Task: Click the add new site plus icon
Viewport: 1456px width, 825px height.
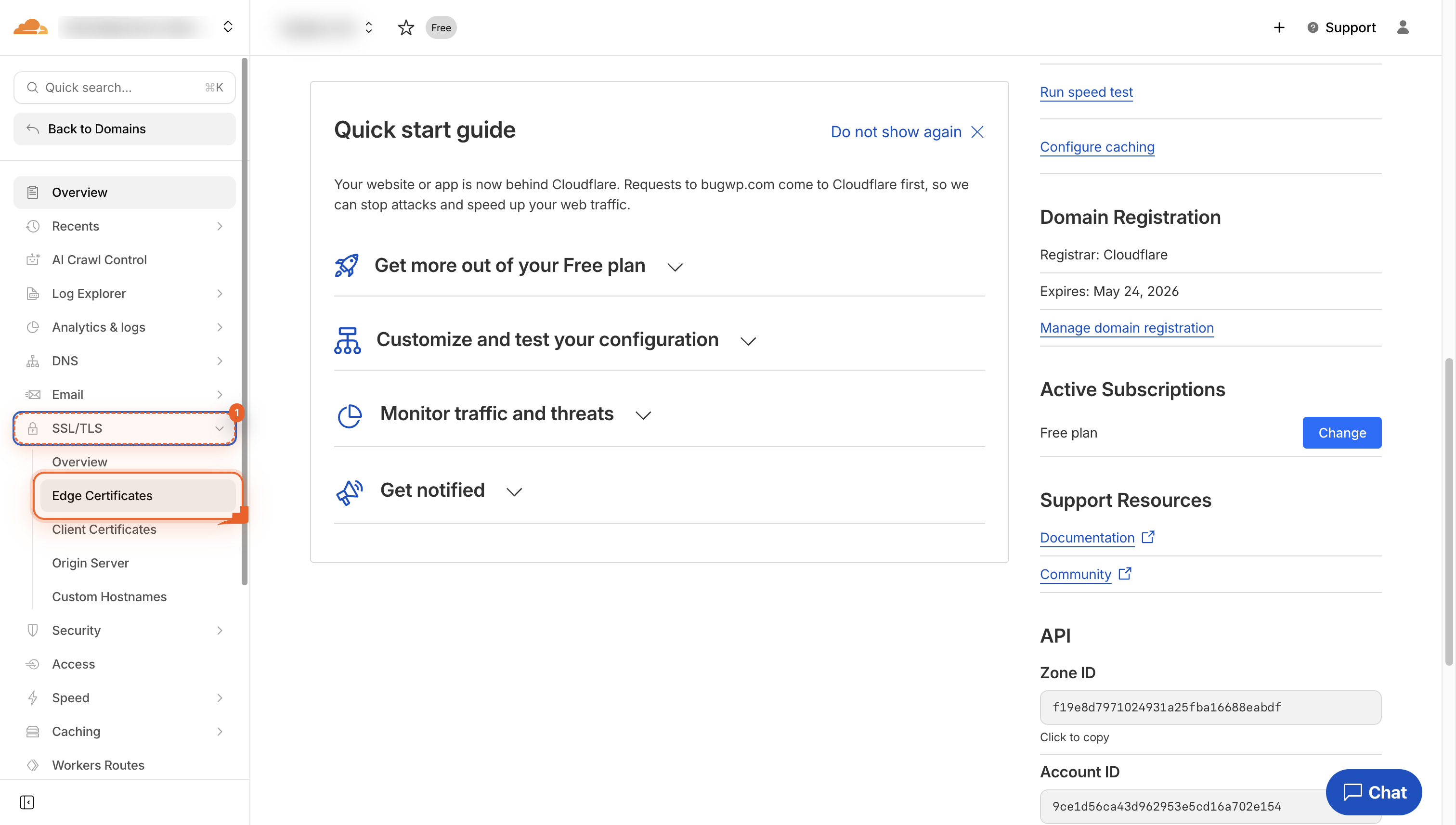Action: coord(1279,27)
